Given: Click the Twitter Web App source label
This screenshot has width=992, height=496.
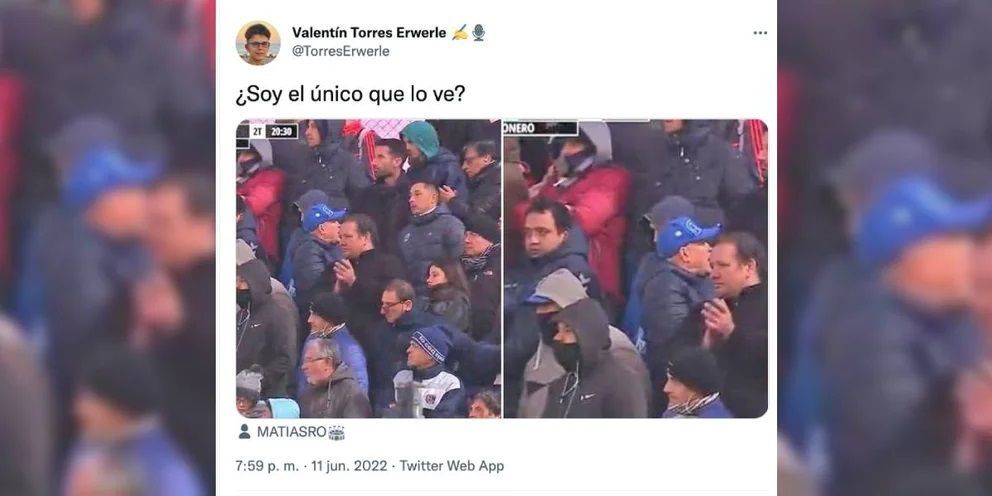Looking at the screenshot, I should [452, 466].
